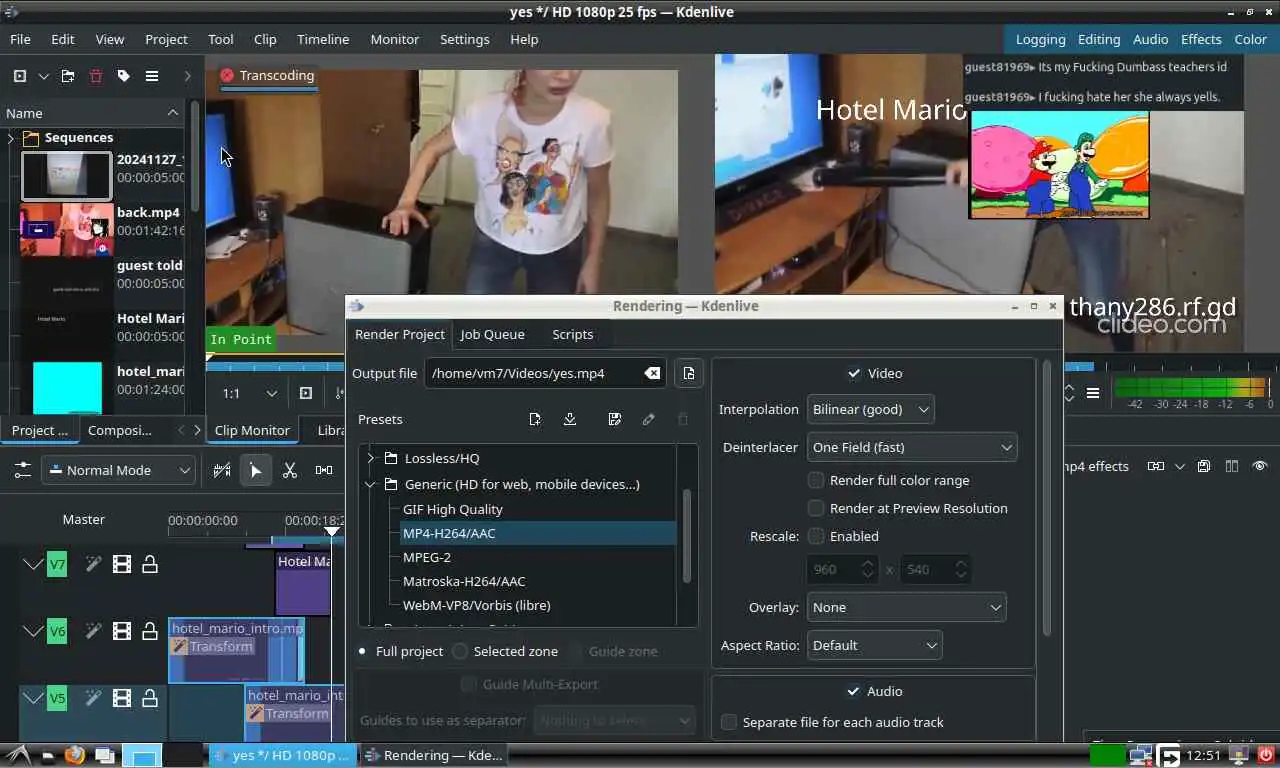Open the Overlay dropdown
1280x768 pixels.
click(x=906, y=607)
